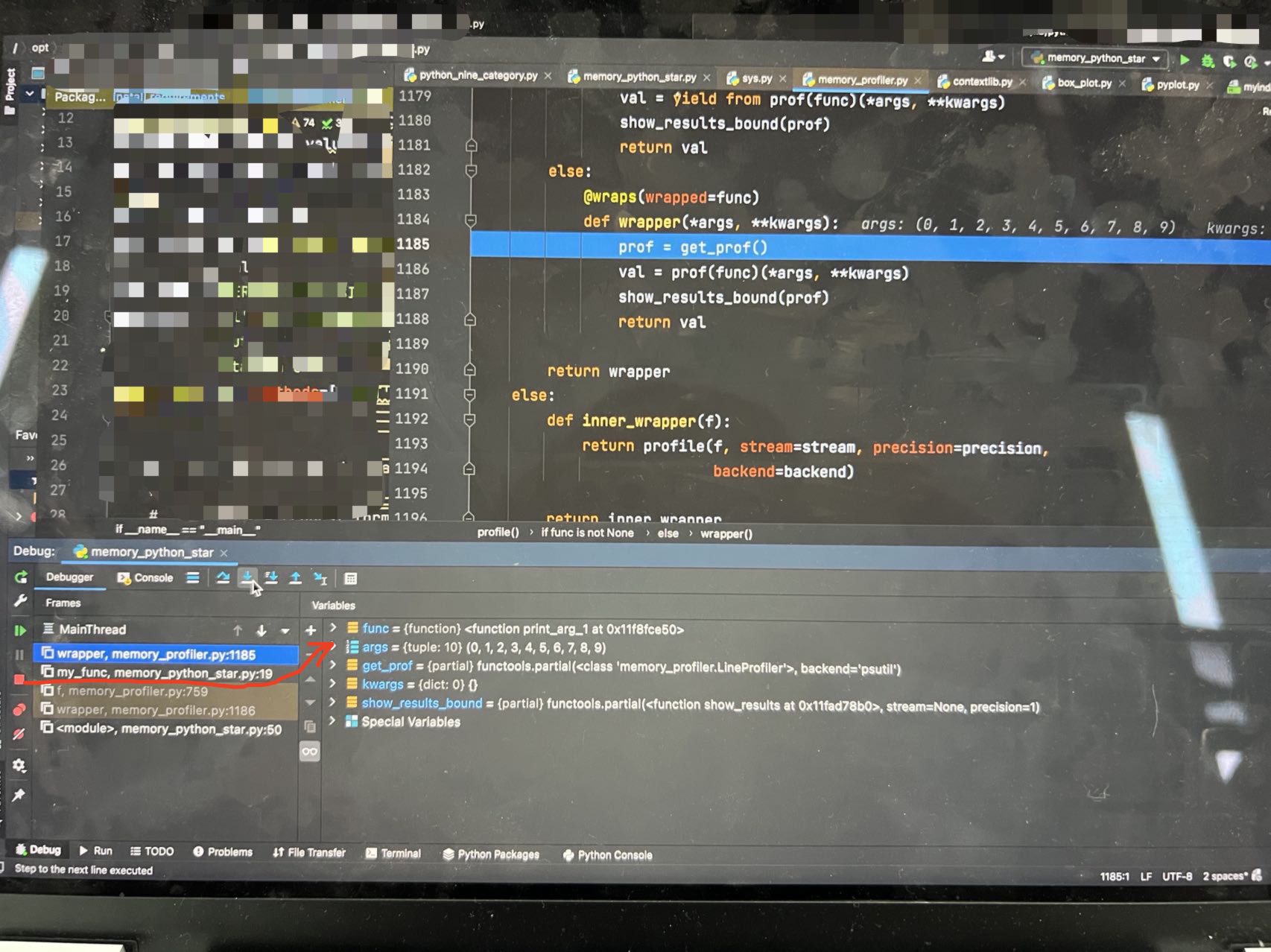The image size is (1271, 952).
Task: Open Console tab in debug panel
Action: pos(145,577)
